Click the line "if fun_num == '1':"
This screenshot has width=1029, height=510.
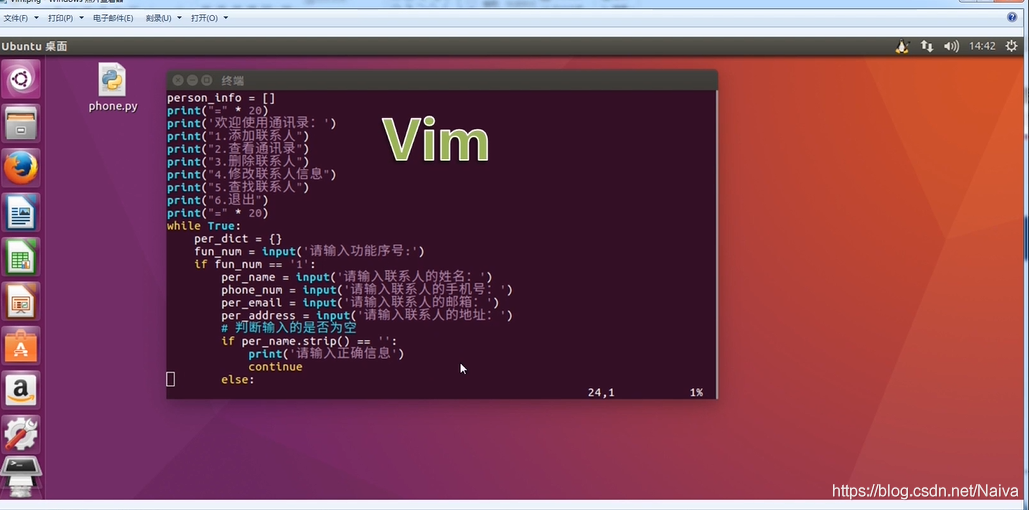pos(255,265)
